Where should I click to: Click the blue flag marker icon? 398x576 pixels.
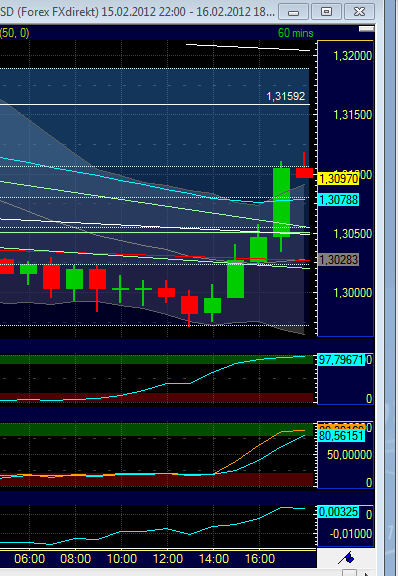tap(346, 558)
